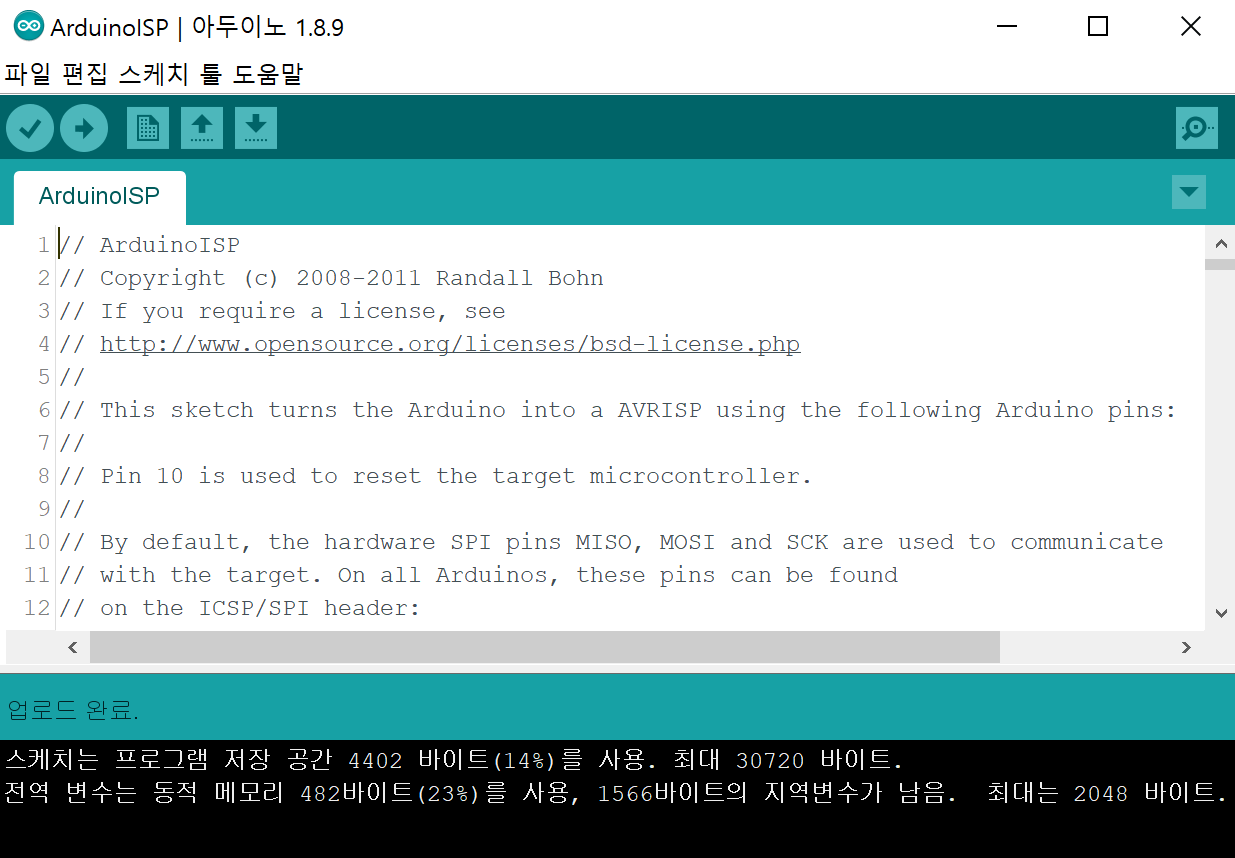Viewport: 1235px width, 858px height.
Task: Open the Serial Monitor magnifier icon
Action: (x=1197, y=128)
